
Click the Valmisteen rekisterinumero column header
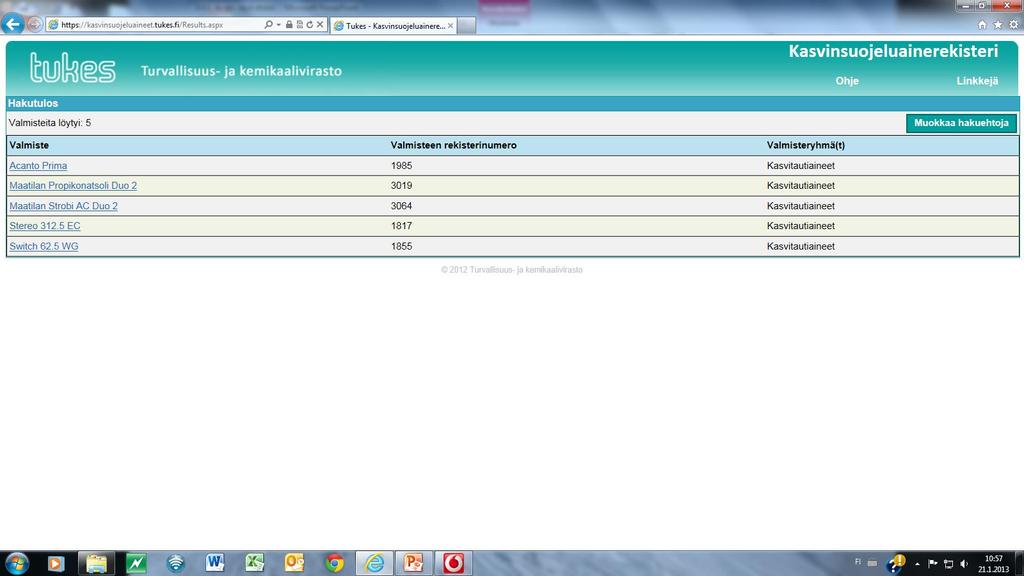pyautogui.click(x=453, y=145)
